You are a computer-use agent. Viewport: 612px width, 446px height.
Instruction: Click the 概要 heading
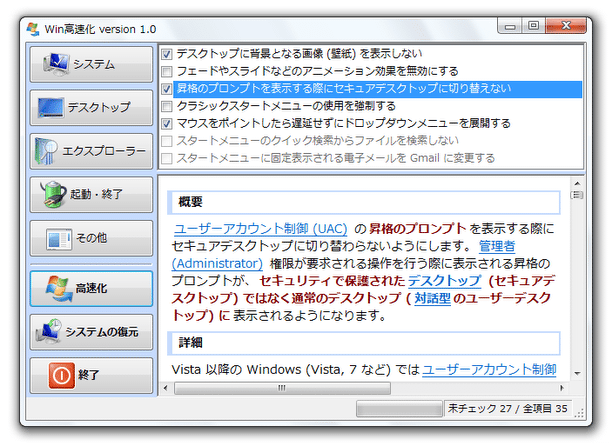190,202
